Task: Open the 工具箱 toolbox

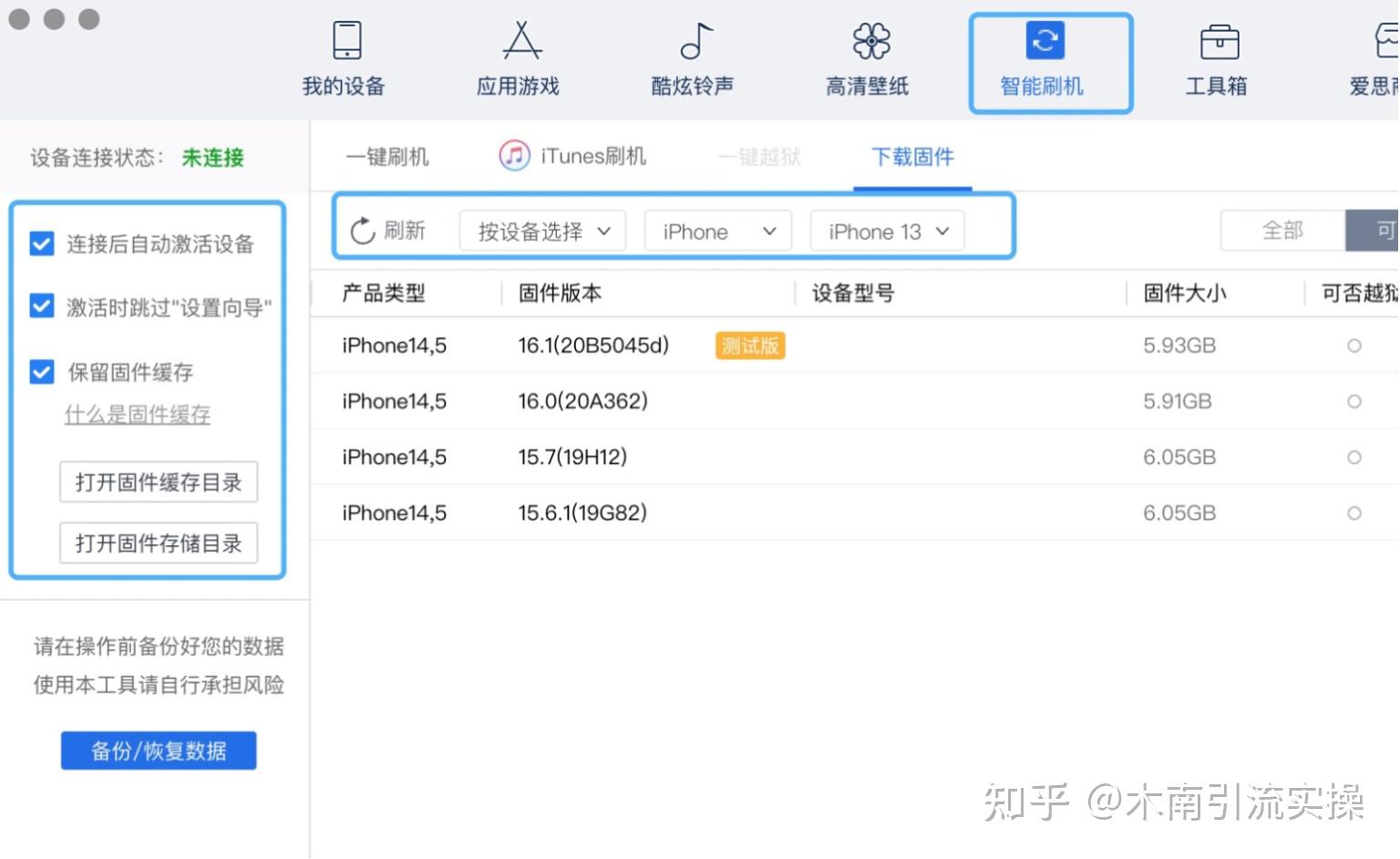Action: coord(1217,59)
